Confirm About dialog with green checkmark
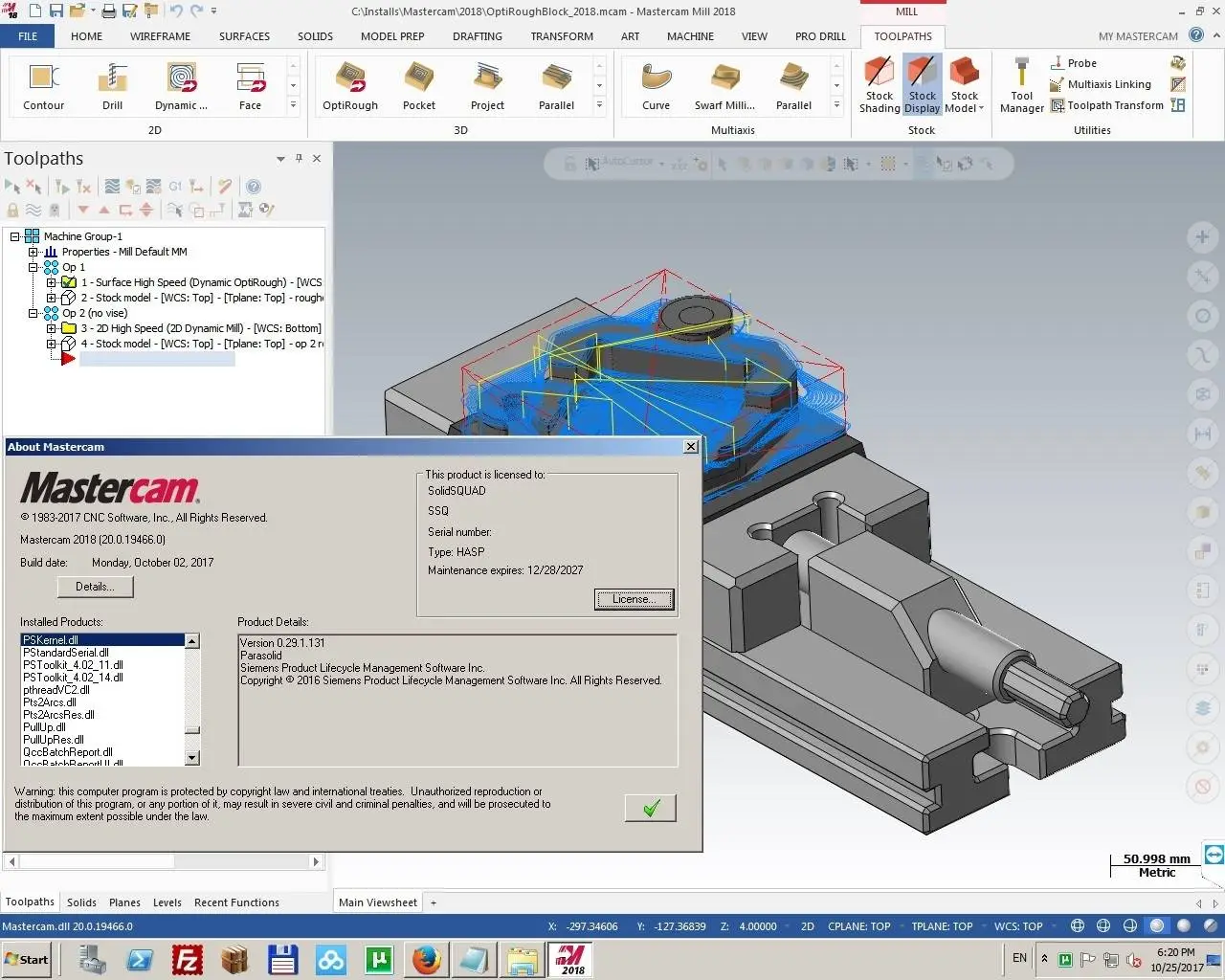Image resolution: width=1225 pixels, height=980 pixels. click(651, 808)
